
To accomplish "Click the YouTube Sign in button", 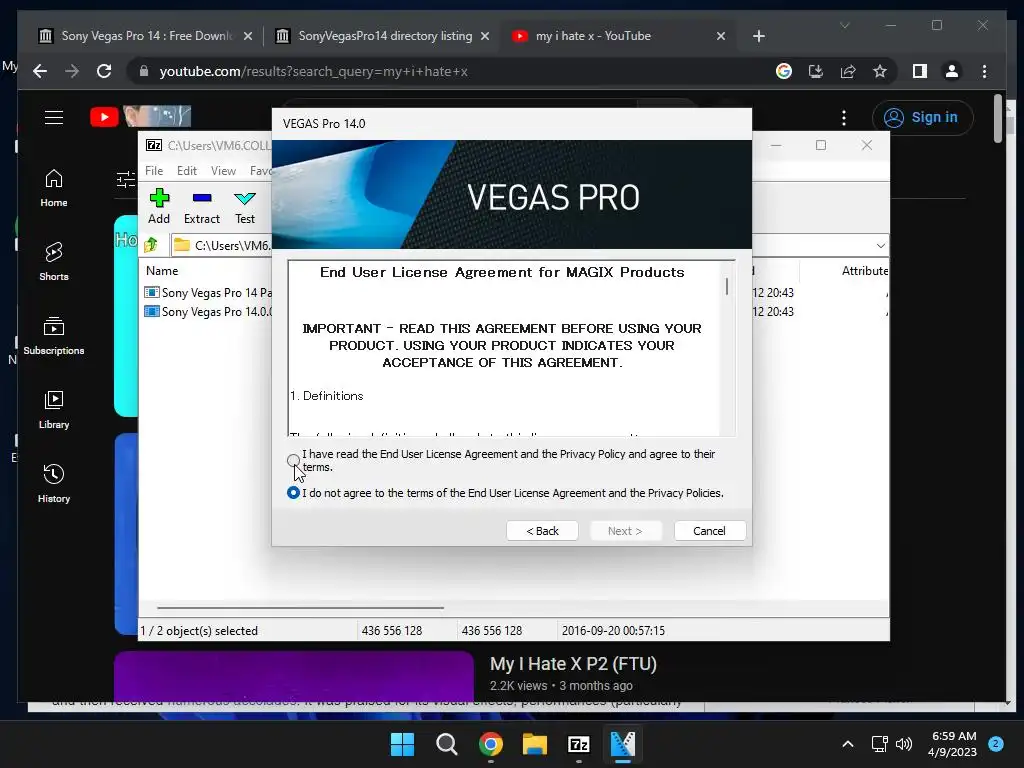I will (923, 118).
